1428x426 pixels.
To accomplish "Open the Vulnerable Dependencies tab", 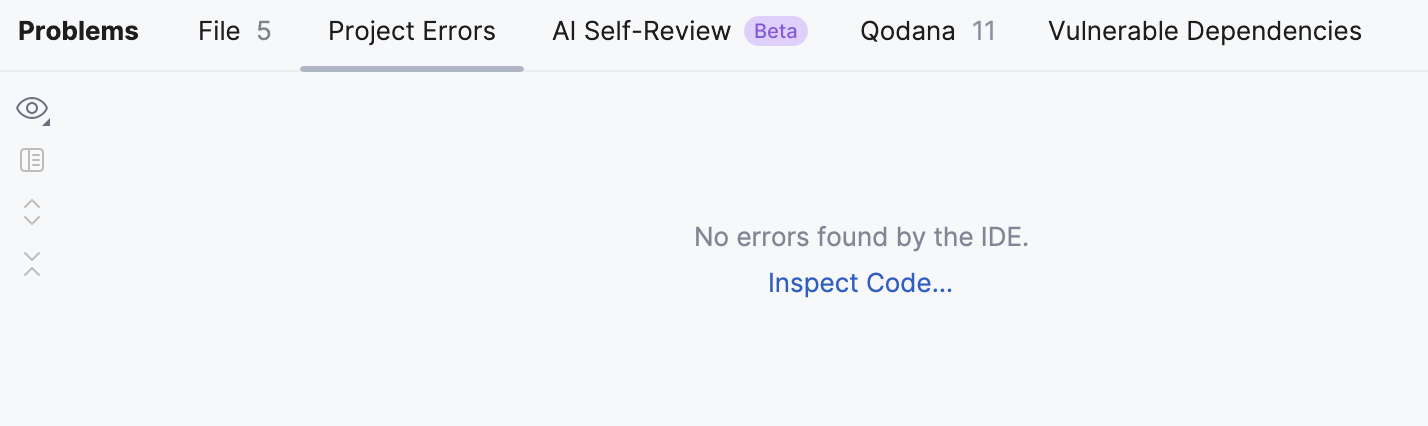I will pos(1204,31).
